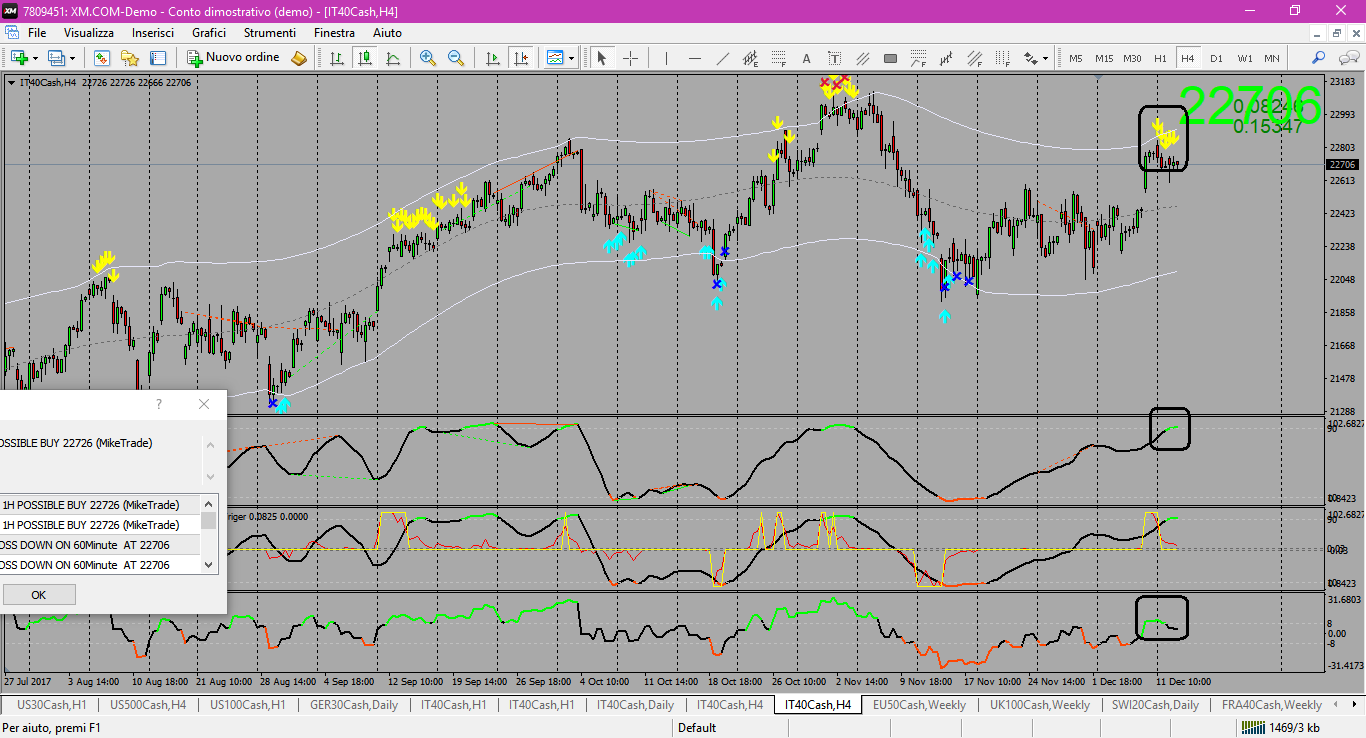Open the Aiuto menu
This screenshot has width=1366, height=738.
point(387,33)
